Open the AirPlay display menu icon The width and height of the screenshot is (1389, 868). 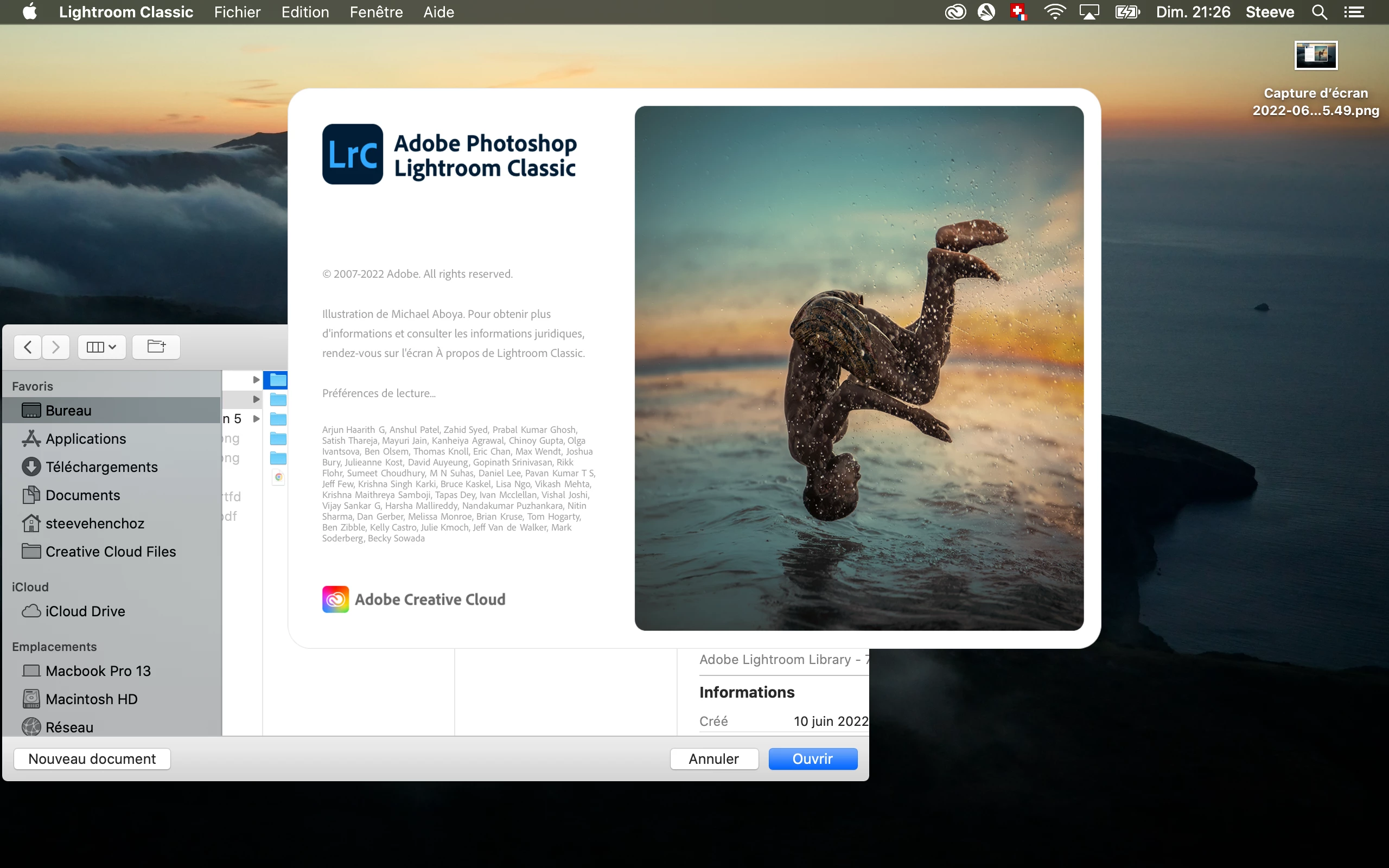pos(1089,12)
